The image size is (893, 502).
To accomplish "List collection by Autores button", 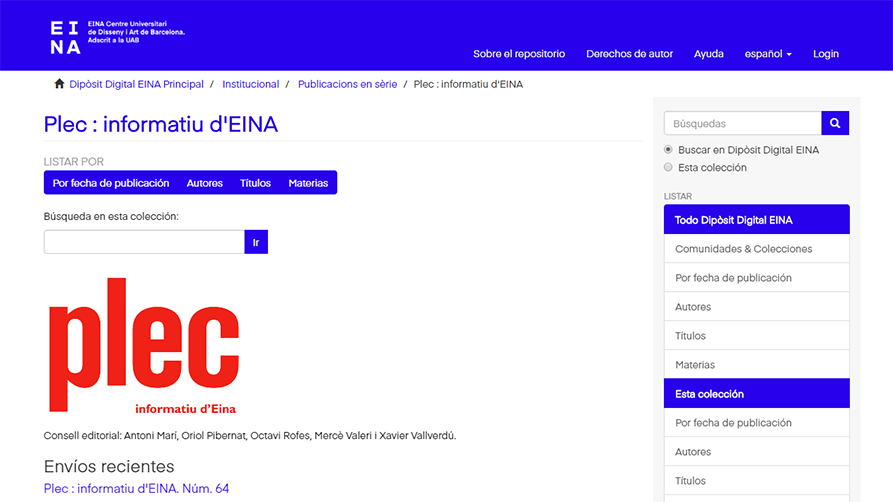I will (204, 183).
